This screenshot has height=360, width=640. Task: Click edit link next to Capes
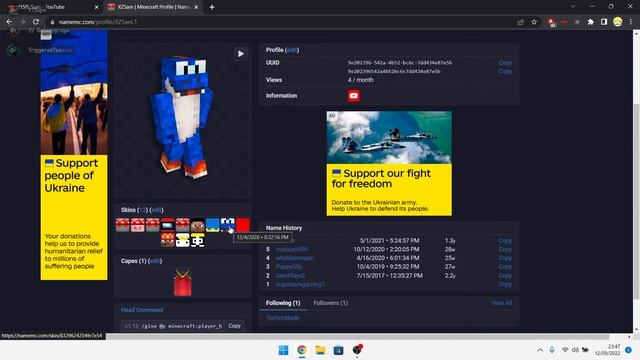(155, 261)
